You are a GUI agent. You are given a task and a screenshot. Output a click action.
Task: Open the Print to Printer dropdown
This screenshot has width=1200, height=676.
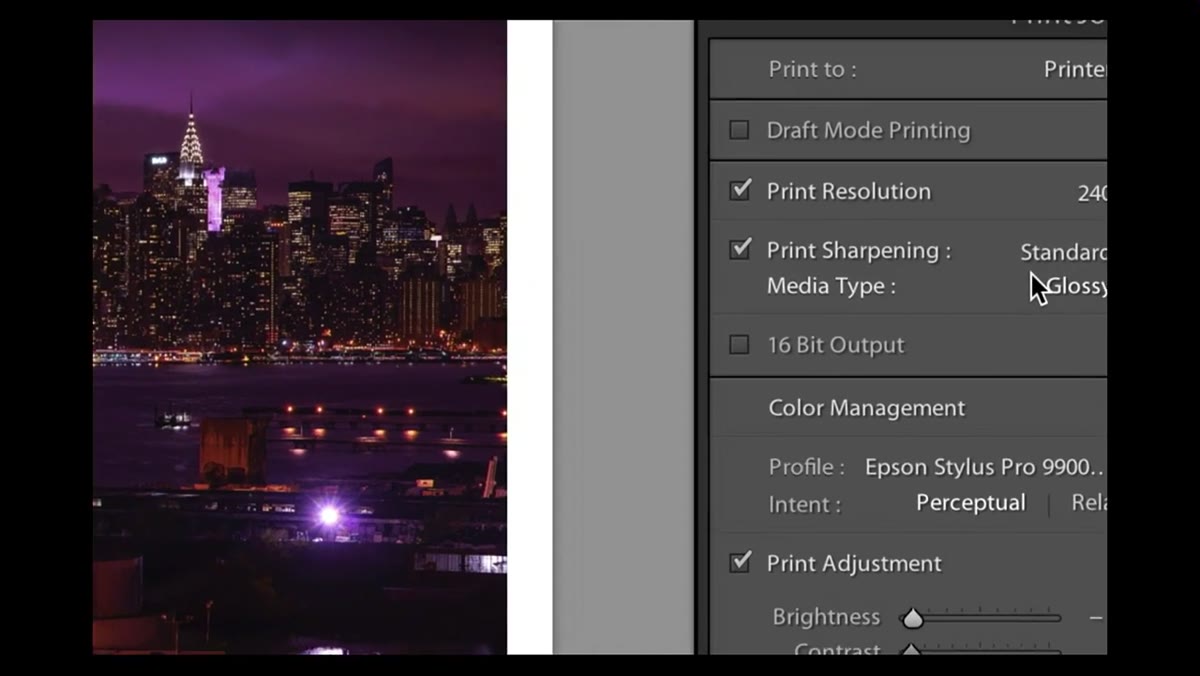point(1075,69)
